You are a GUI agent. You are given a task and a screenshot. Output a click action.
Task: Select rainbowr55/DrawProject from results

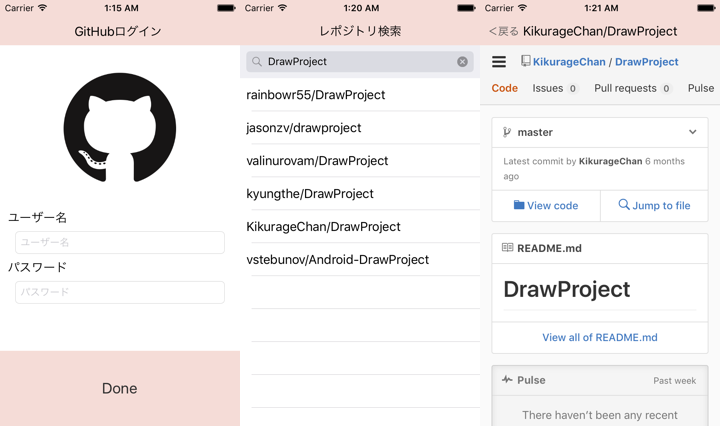pyautogui.click(x=360, y=95)
